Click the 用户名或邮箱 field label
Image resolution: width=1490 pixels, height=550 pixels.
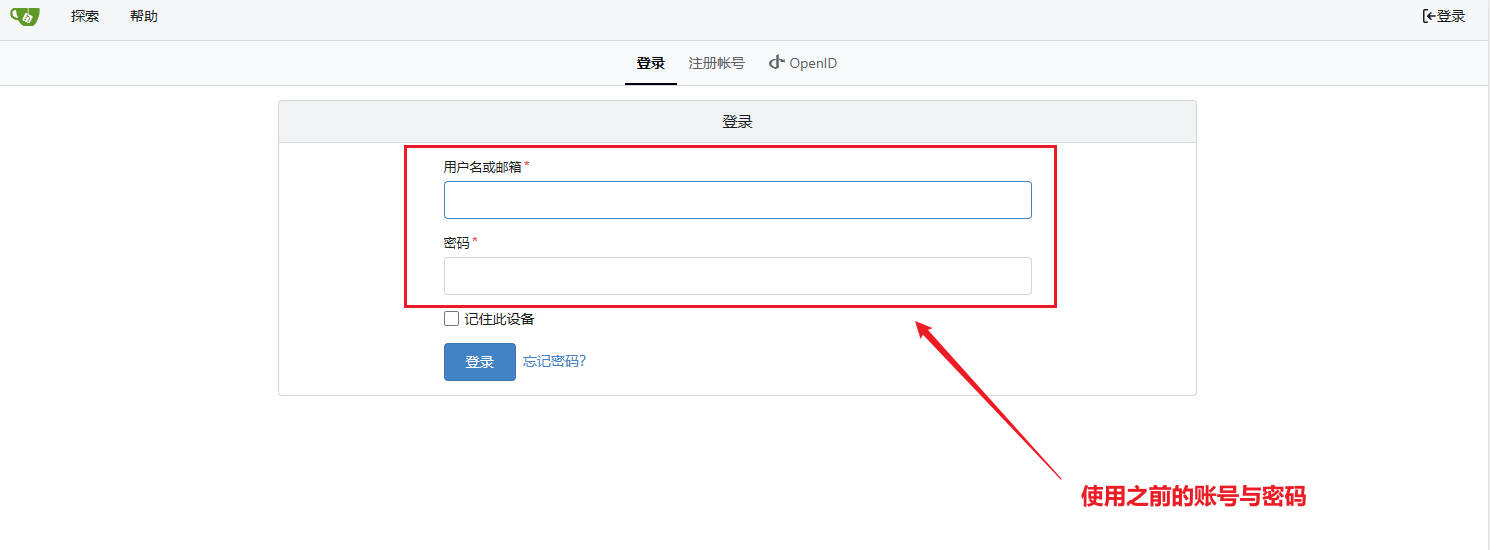coord(483,167)
